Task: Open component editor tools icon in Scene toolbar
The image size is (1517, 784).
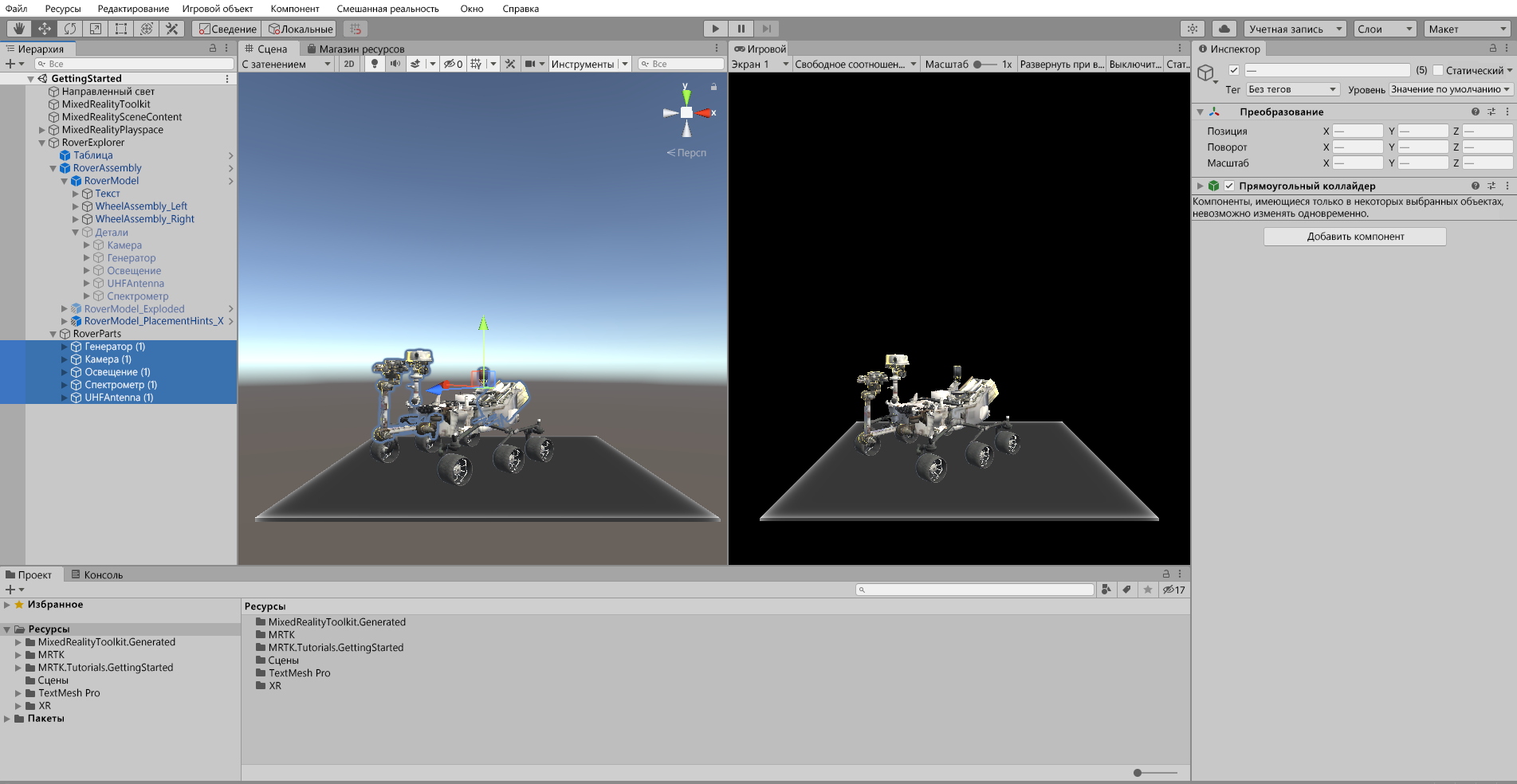Action: pos(510,64)
